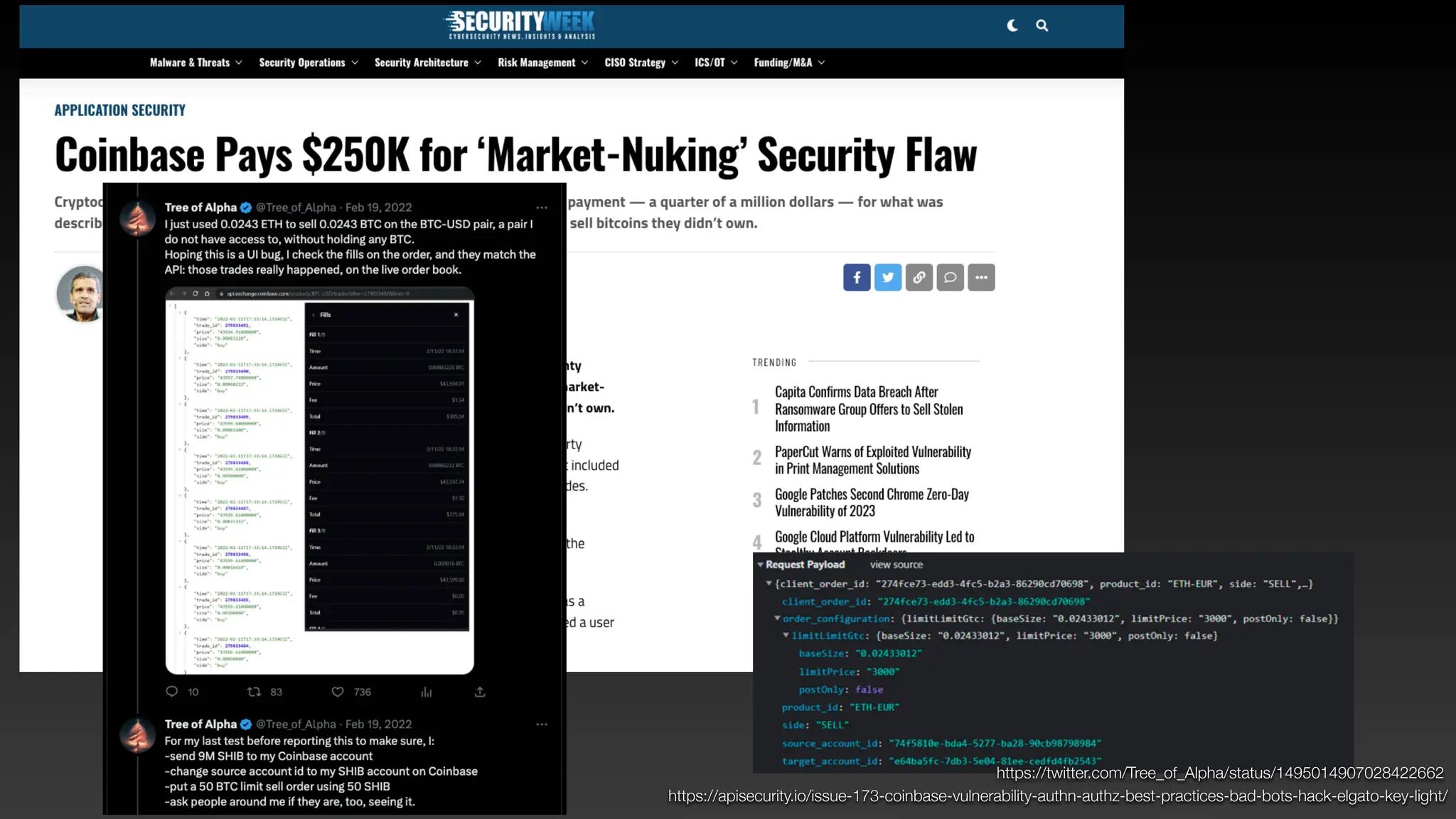Select product_id "ETH-EUR" line
The width and height of the screenshot is (1456, 819).
coord(840,707)
